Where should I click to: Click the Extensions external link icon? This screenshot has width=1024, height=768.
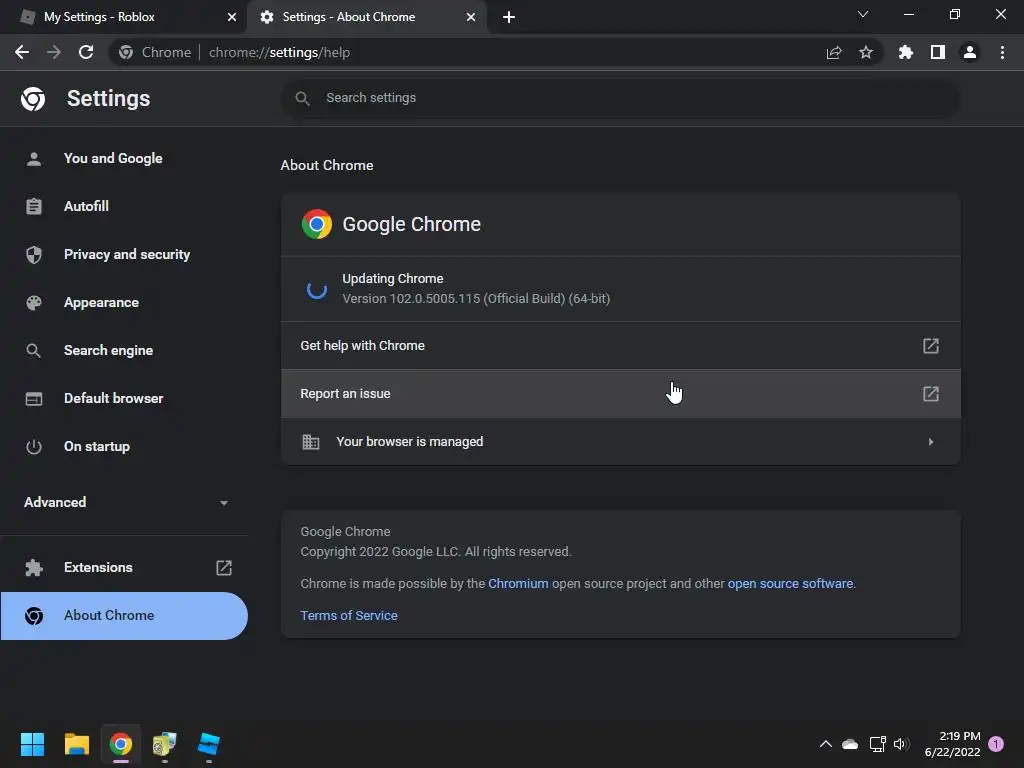click(x=224, y=568)
